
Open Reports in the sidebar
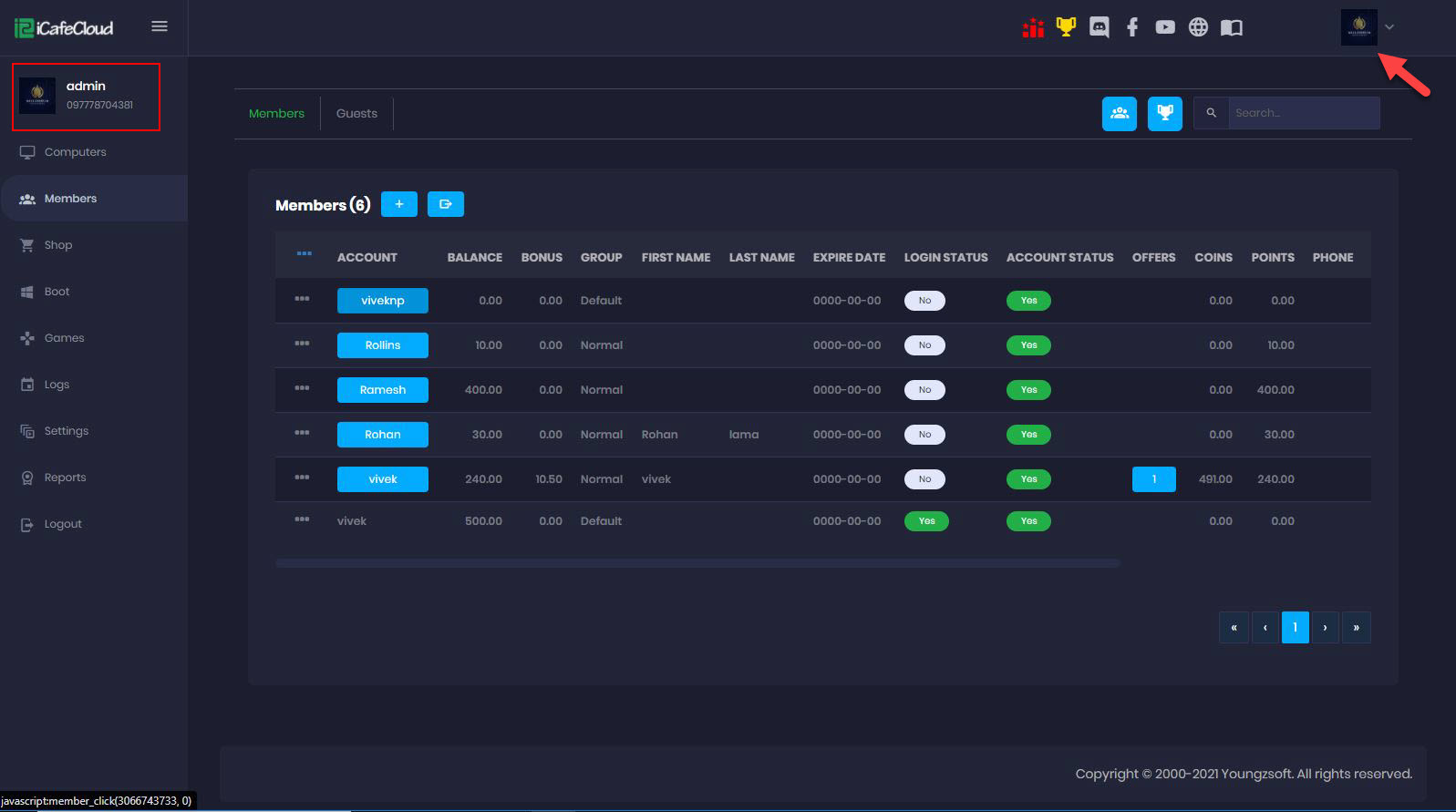(x=65, y=478)
